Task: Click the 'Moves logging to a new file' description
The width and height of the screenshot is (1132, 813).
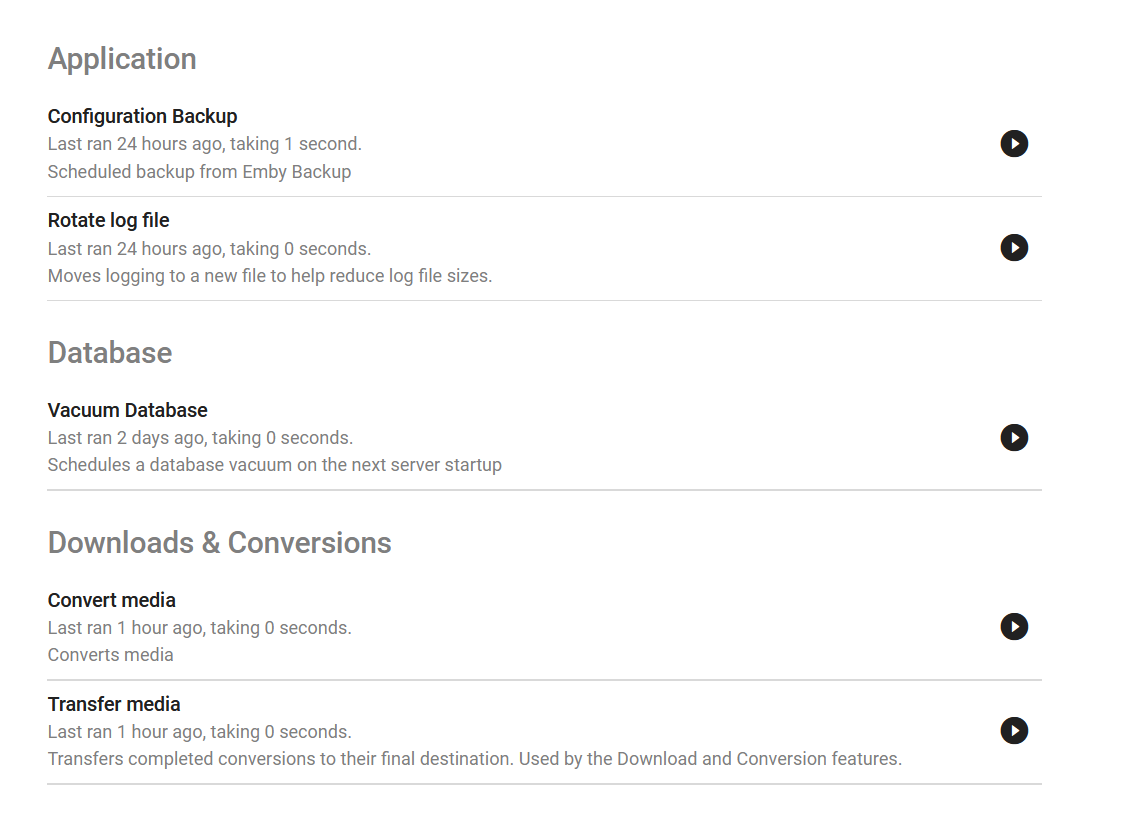Action: [270, 276]
